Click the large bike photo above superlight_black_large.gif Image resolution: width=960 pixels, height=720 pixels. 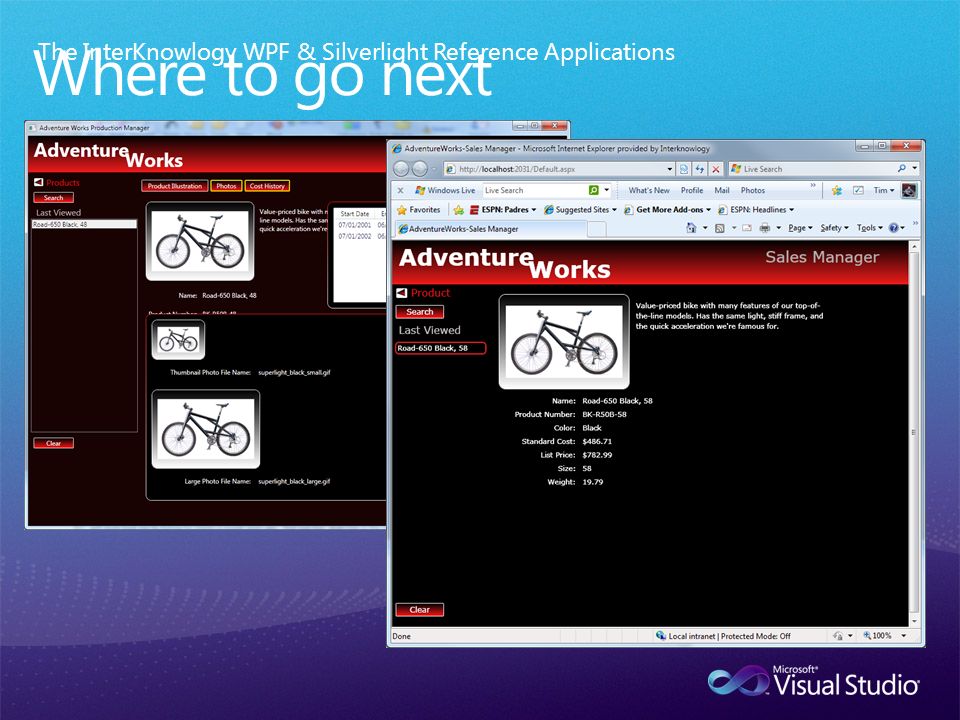(x=205, y=429)
